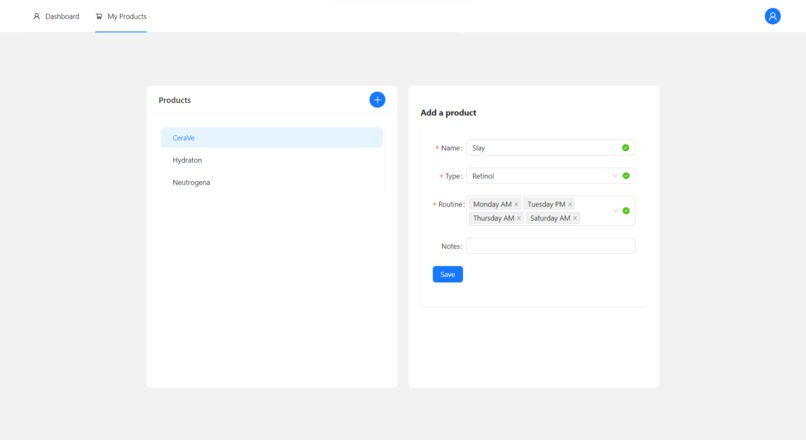806x440 pixels.
Task: Remove the Tuesday PM tag
Action: pos(570,205)
